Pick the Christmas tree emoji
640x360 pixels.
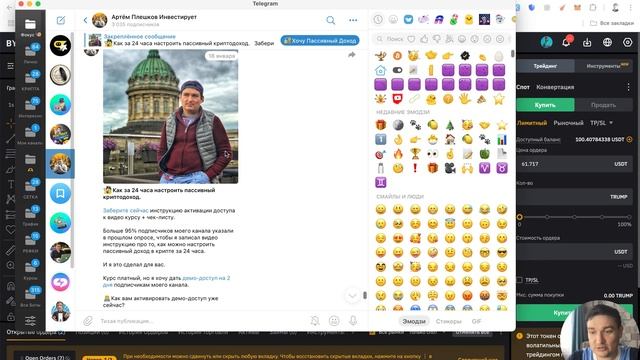pyautogui.click(x=450, y=125)
